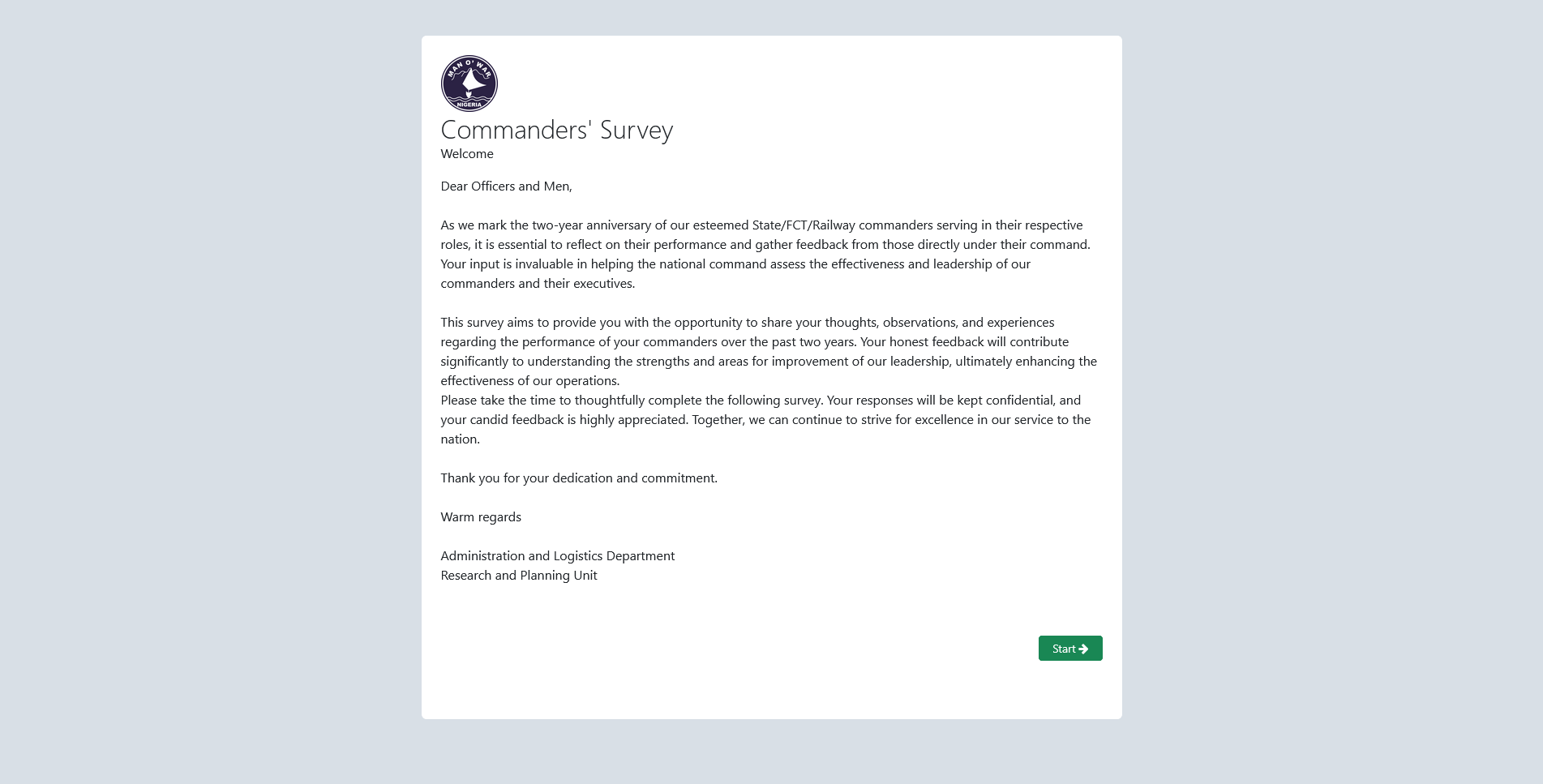1543x784 pixels.
Task: Click the Welcome subtitle text
Action: pyautogui.click(x=467, y=154)
